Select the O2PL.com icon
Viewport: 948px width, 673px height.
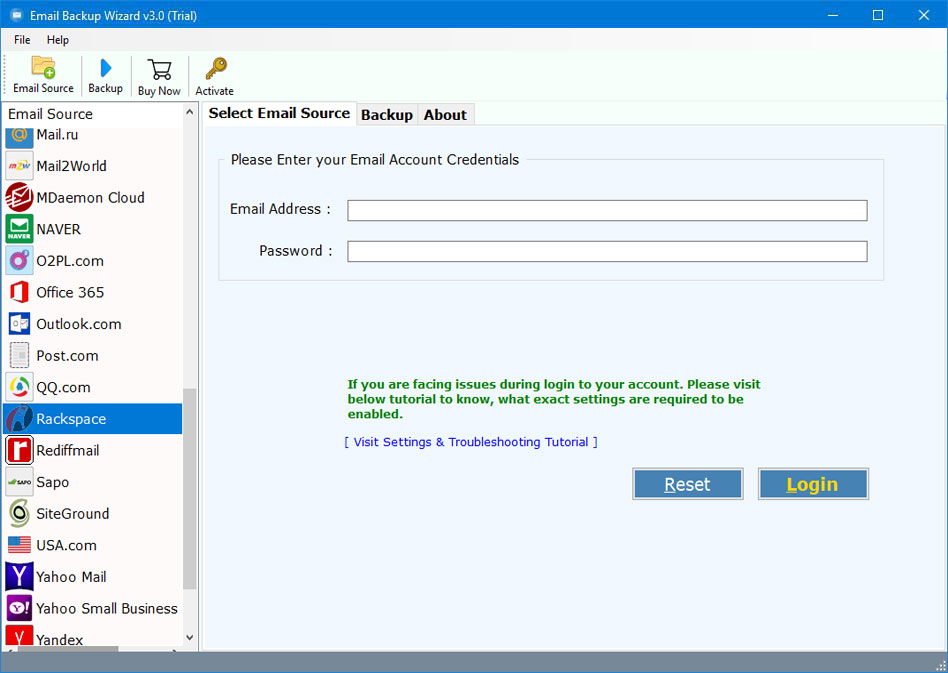click(x=19, y=261)
